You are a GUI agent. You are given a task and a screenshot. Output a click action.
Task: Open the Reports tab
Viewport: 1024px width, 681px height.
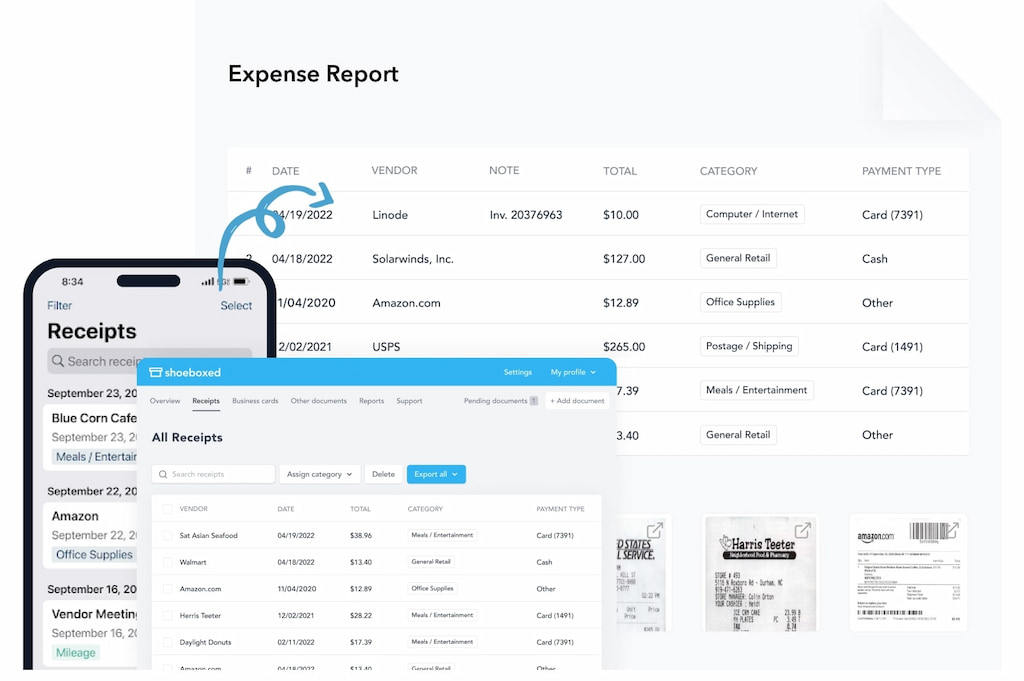pos(371,400)
